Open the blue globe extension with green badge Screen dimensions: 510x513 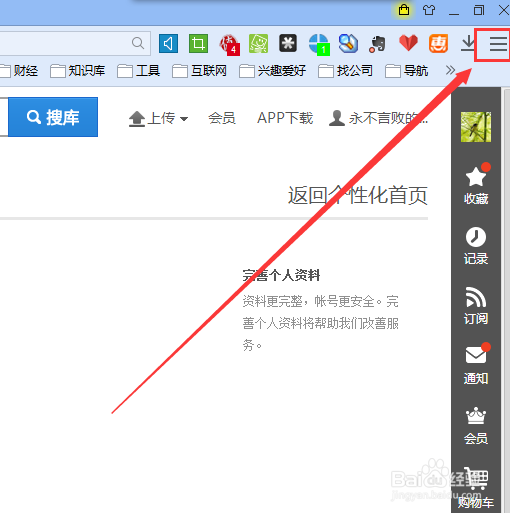click(319, 44)
